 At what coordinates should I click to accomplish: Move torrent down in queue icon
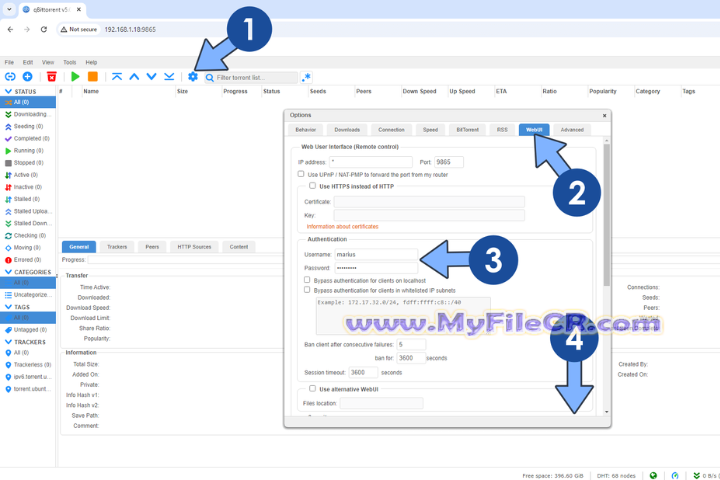tap(152, 77)
